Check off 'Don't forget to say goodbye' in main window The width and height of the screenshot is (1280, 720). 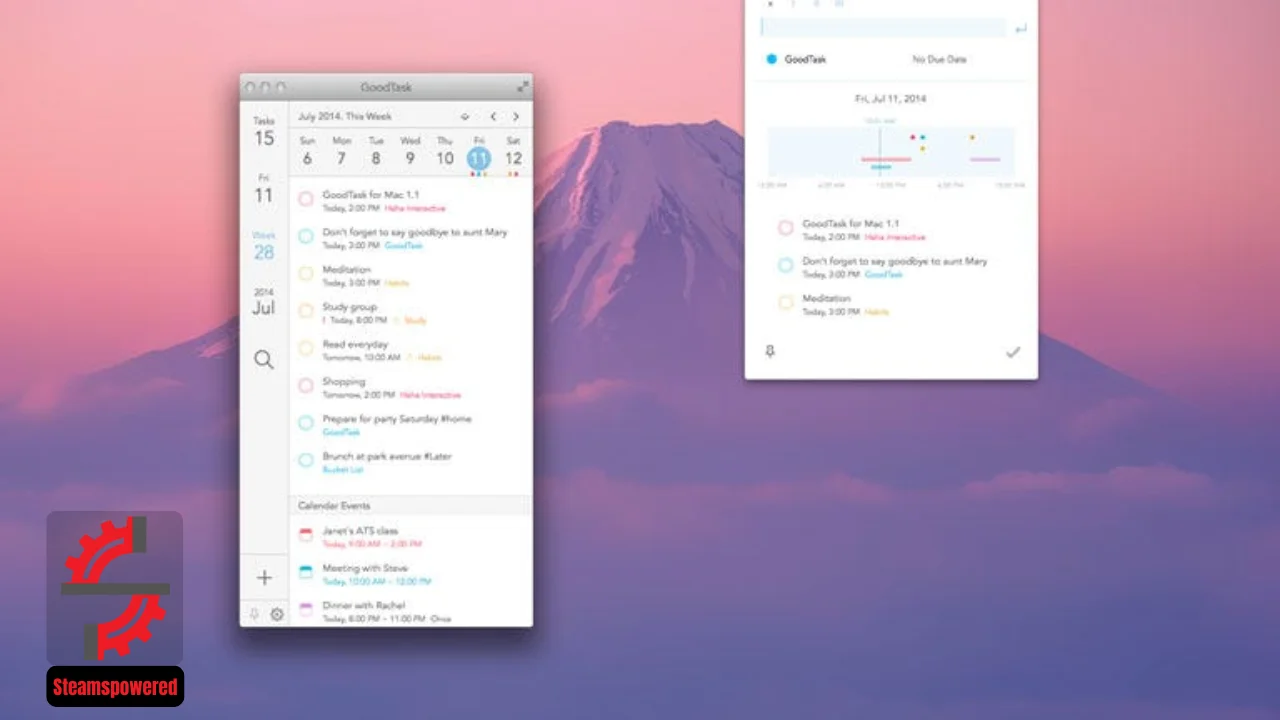point(306,237)
